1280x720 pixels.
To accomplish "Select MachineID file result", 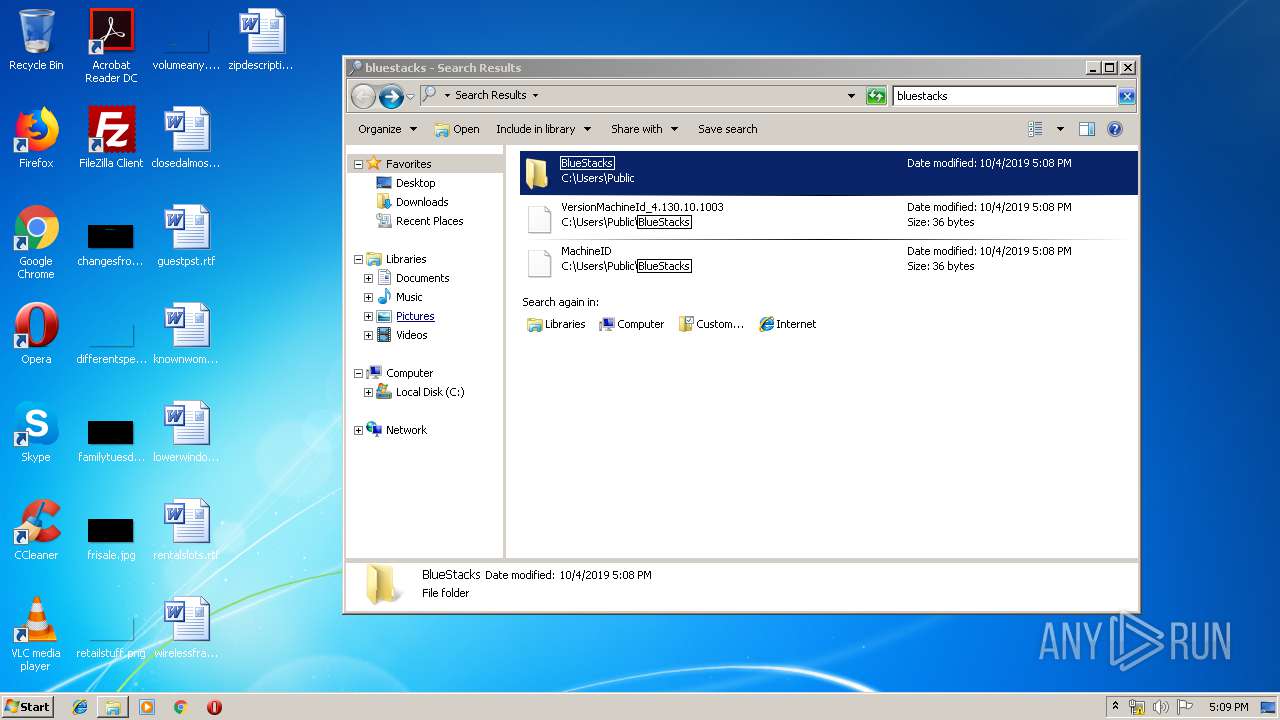I will pos(828,261).
